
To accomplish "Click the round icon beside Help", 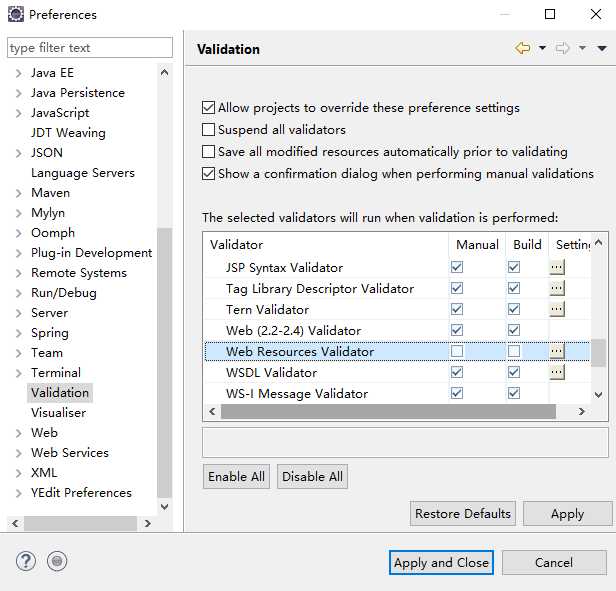I will pyautogui.click(x=57, y=562).
